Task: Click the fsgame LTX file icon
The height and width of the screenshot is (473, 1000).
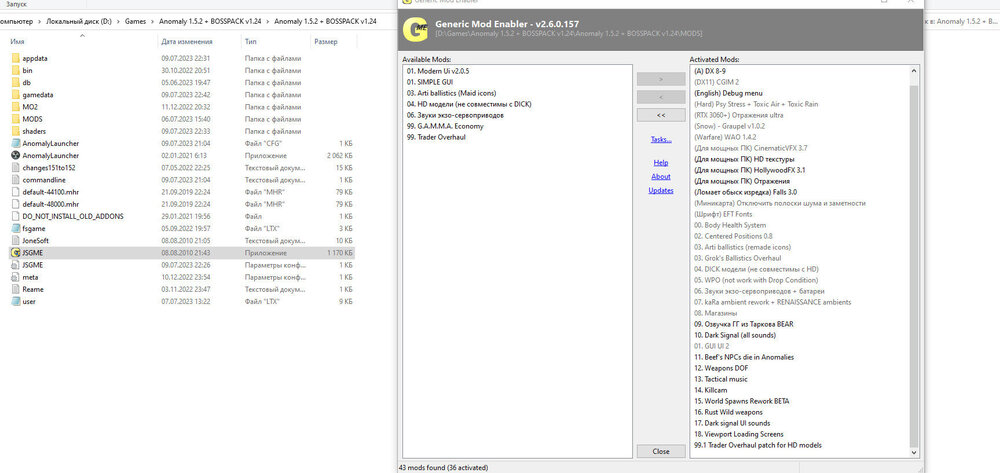Action: [16, 228]
